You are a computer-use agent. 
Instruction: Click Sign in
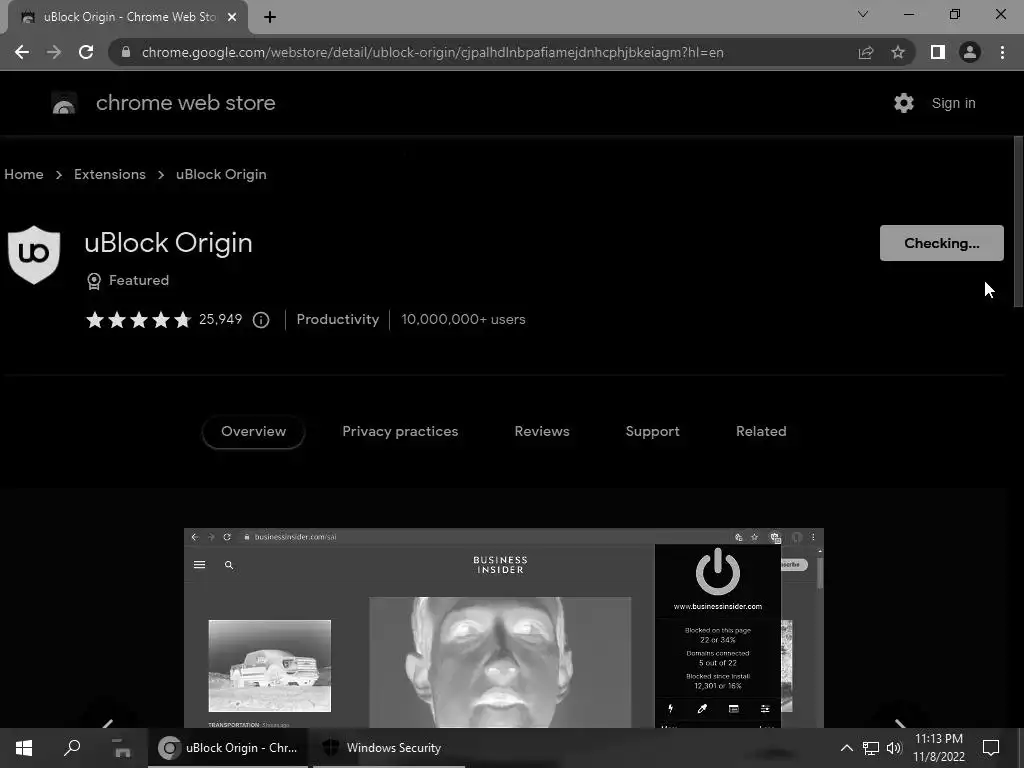(953, 103)
